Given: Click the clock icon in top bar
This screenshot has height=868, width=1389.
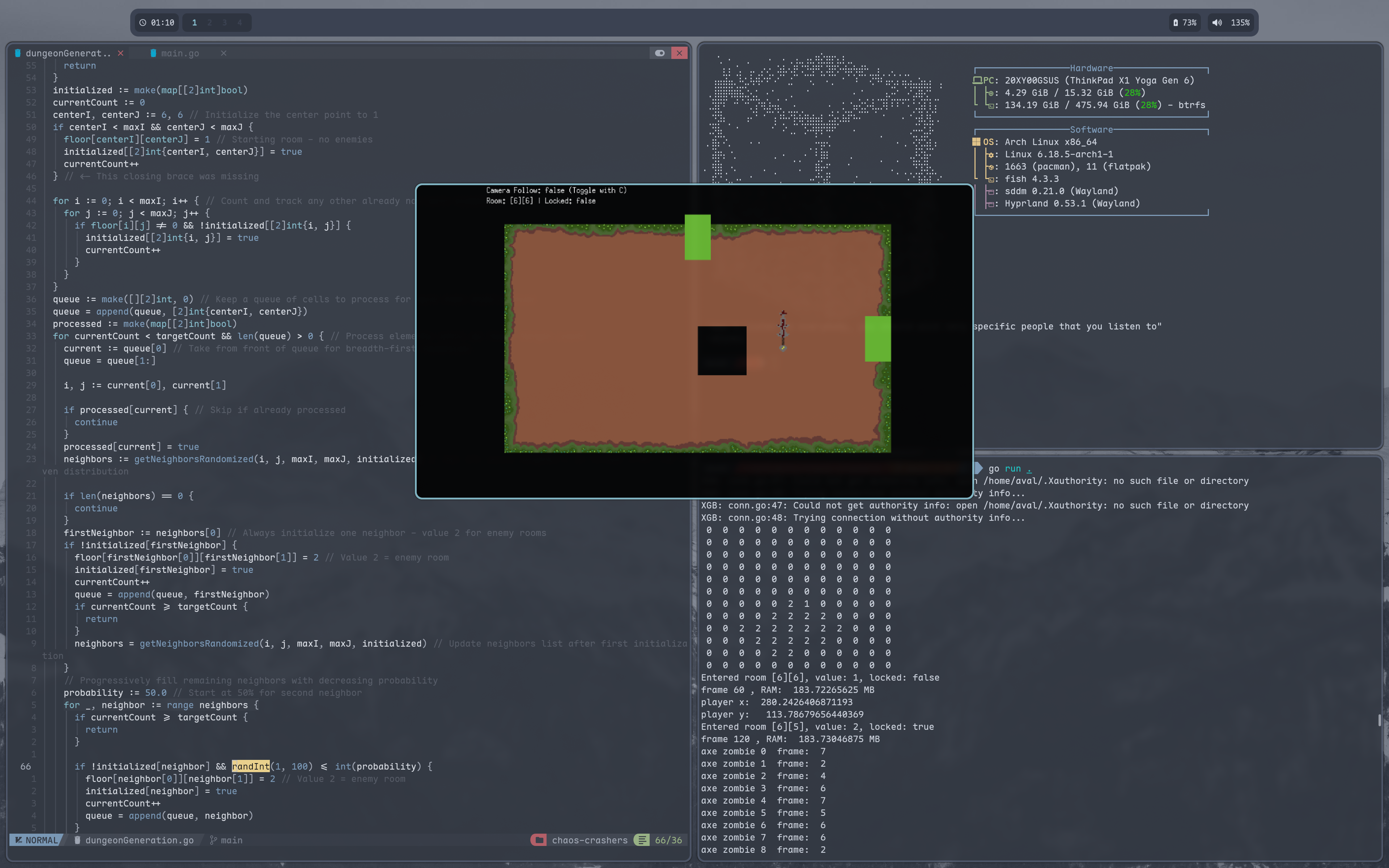Looking at the screenshot, I should click(x=143, y=22).
